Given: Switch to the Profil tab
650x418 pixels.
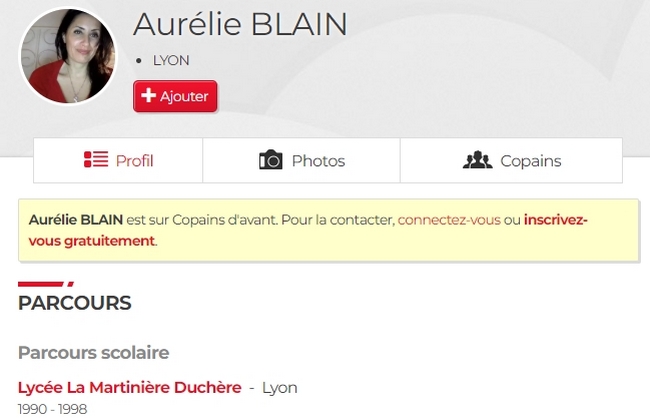Looking at the screenshot, I should pos(134,161).
